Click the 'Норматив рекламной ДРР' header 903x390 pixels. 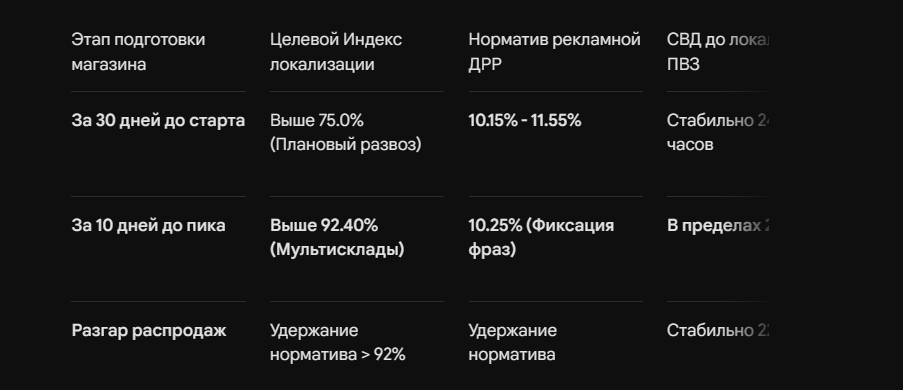[x=554, y=52]
